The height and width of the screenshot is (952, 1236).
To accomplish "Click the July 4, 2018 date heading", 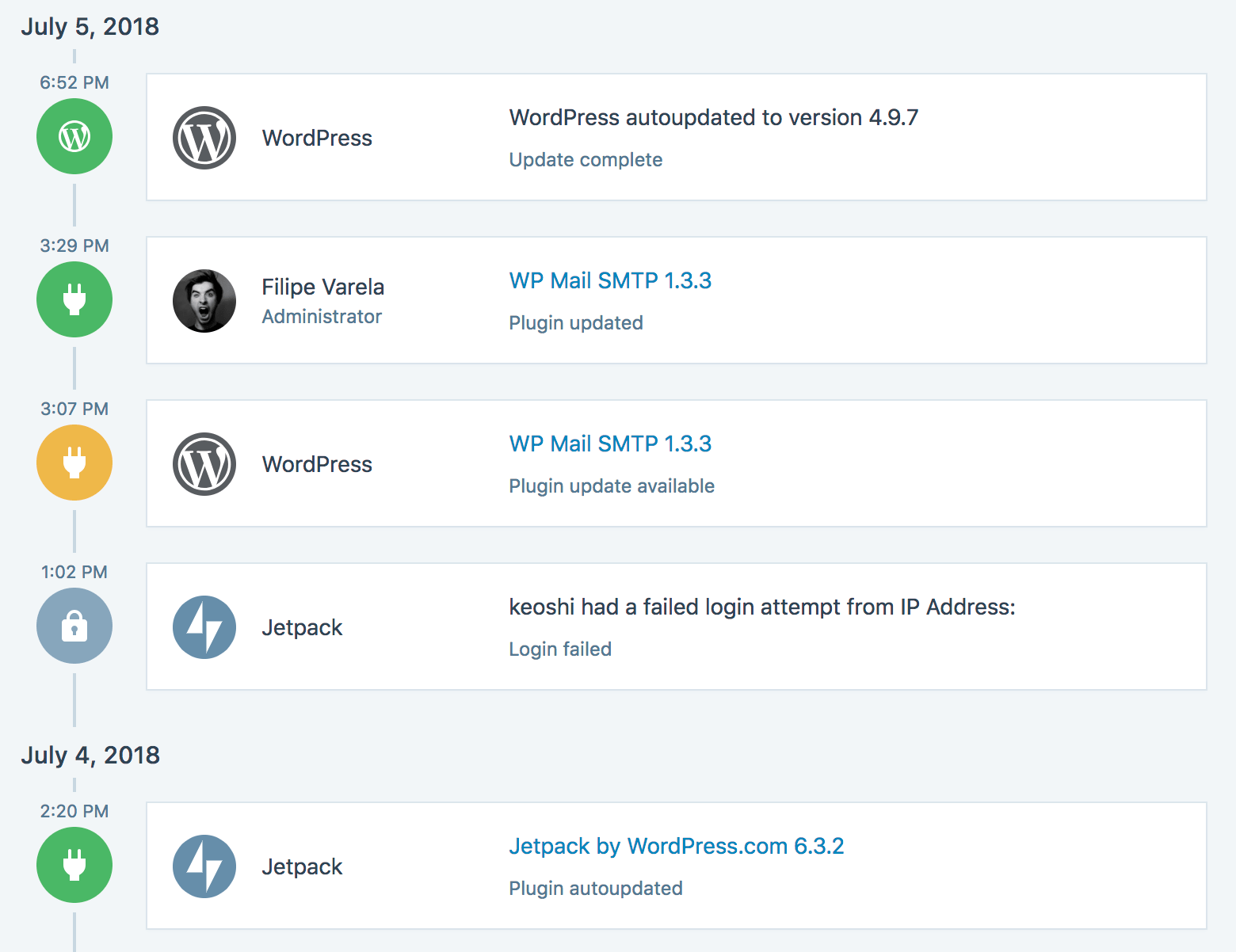I will tap(90, 755).
